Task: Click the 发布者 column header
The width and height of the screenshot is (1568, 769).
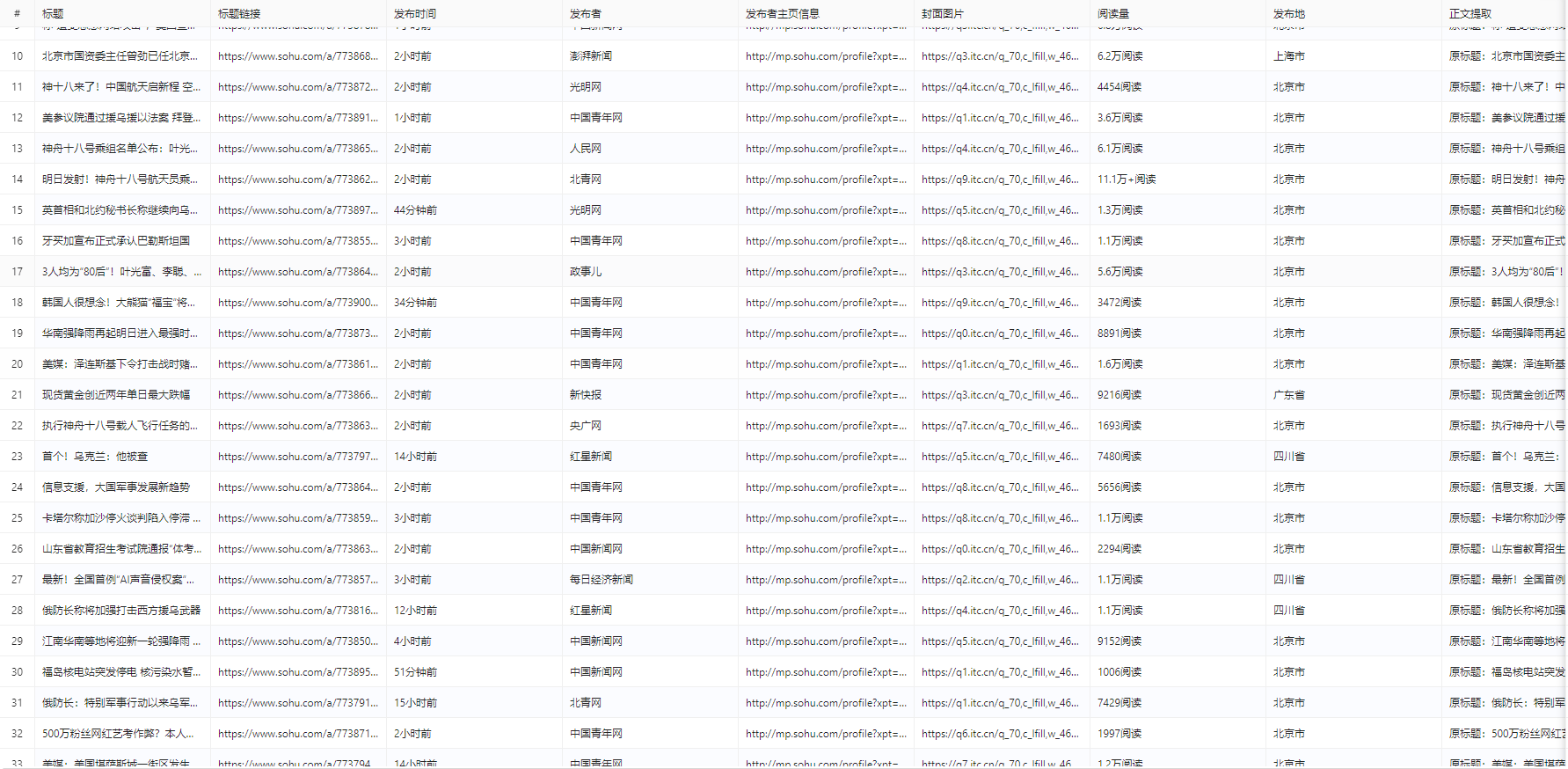Action: point(586,13)
